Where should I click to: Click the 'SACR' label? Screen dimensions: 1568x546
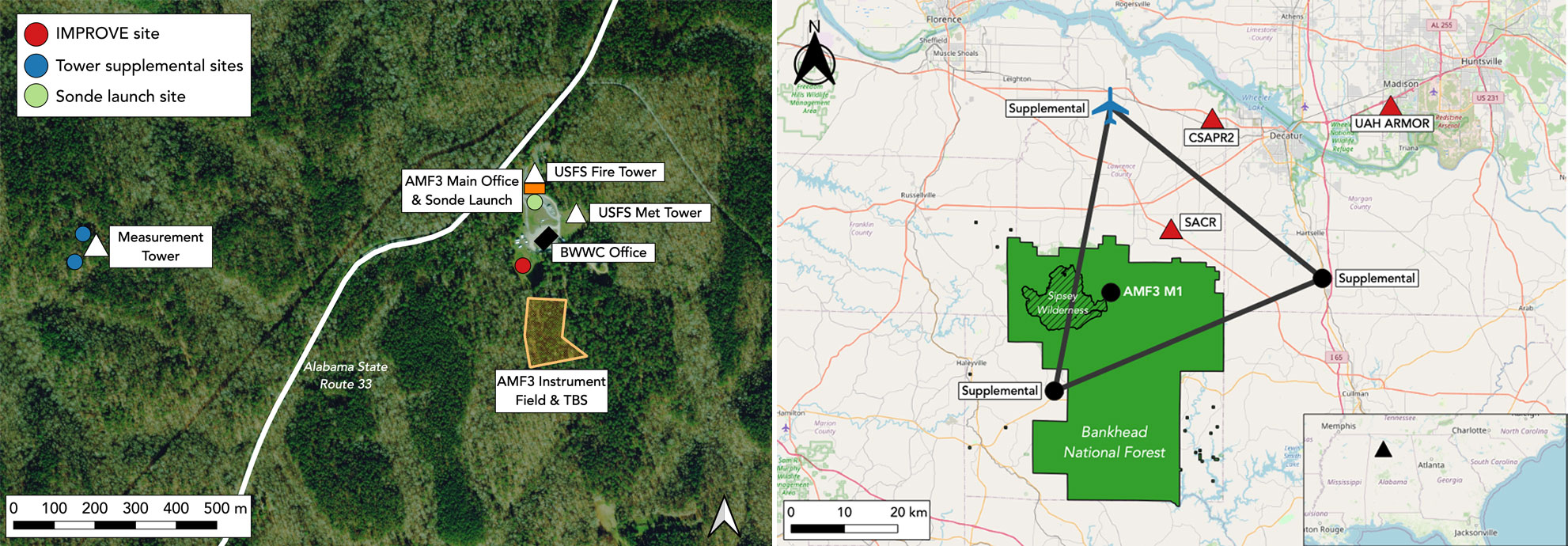(1200, 222)
